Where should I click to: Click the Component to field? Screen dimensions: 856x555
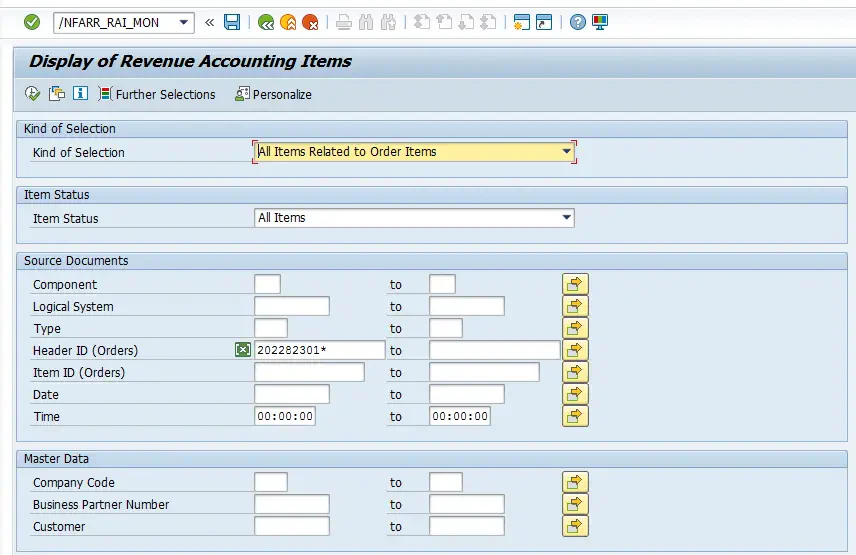point(442,284)
